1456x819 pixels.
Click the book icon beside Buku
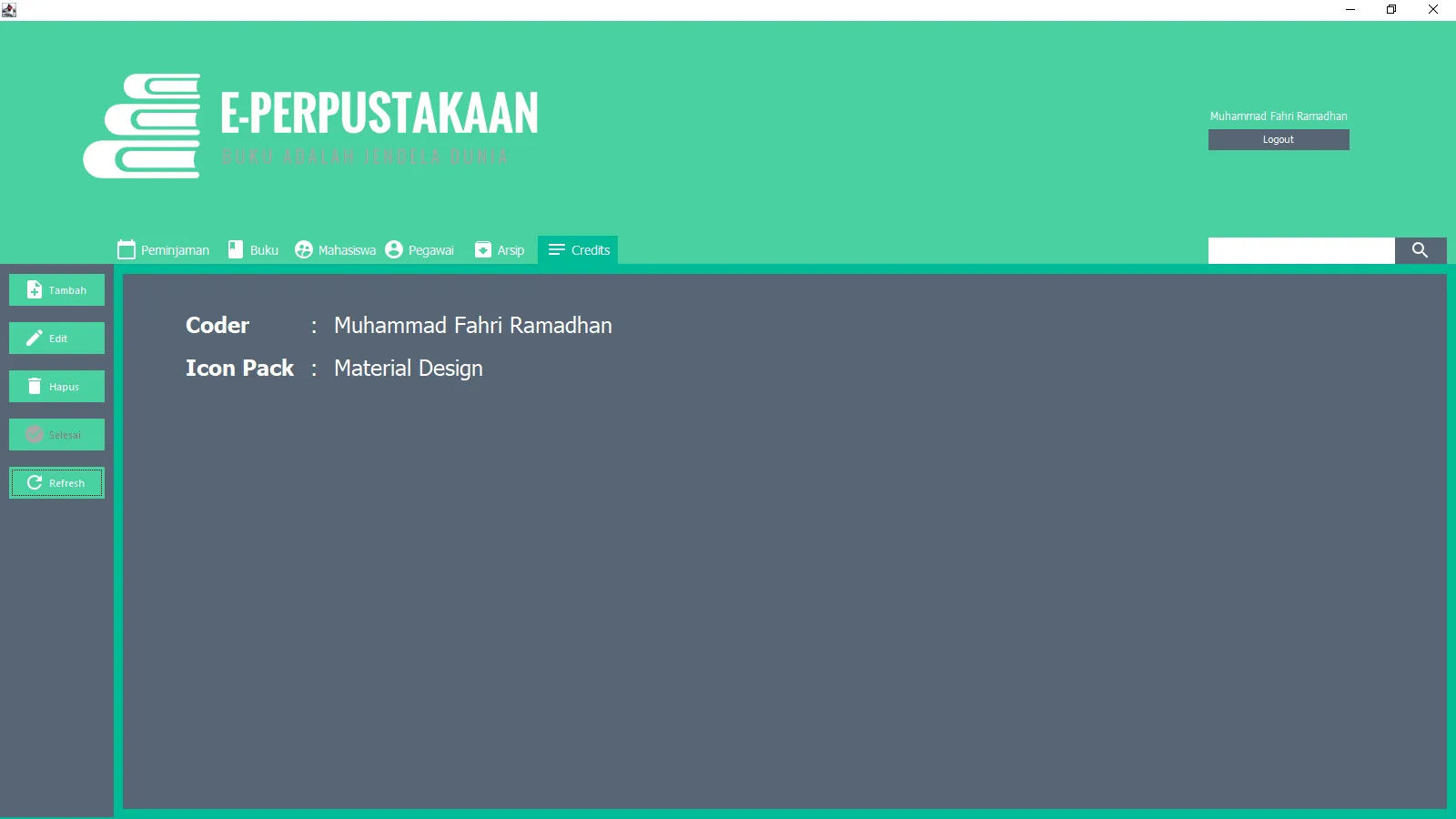pos(234,248)
